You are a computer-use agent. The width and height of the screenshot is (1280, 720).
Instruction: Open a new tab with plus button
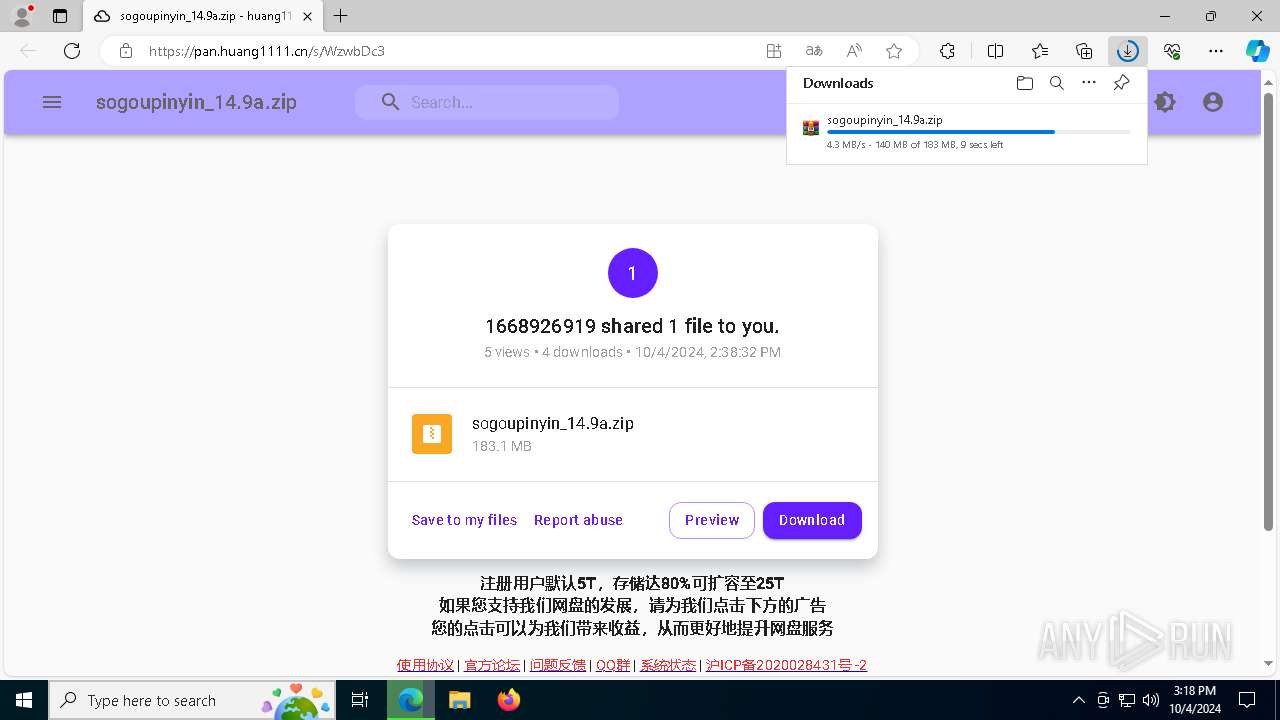pyautogui.click(x=341, y=16)
